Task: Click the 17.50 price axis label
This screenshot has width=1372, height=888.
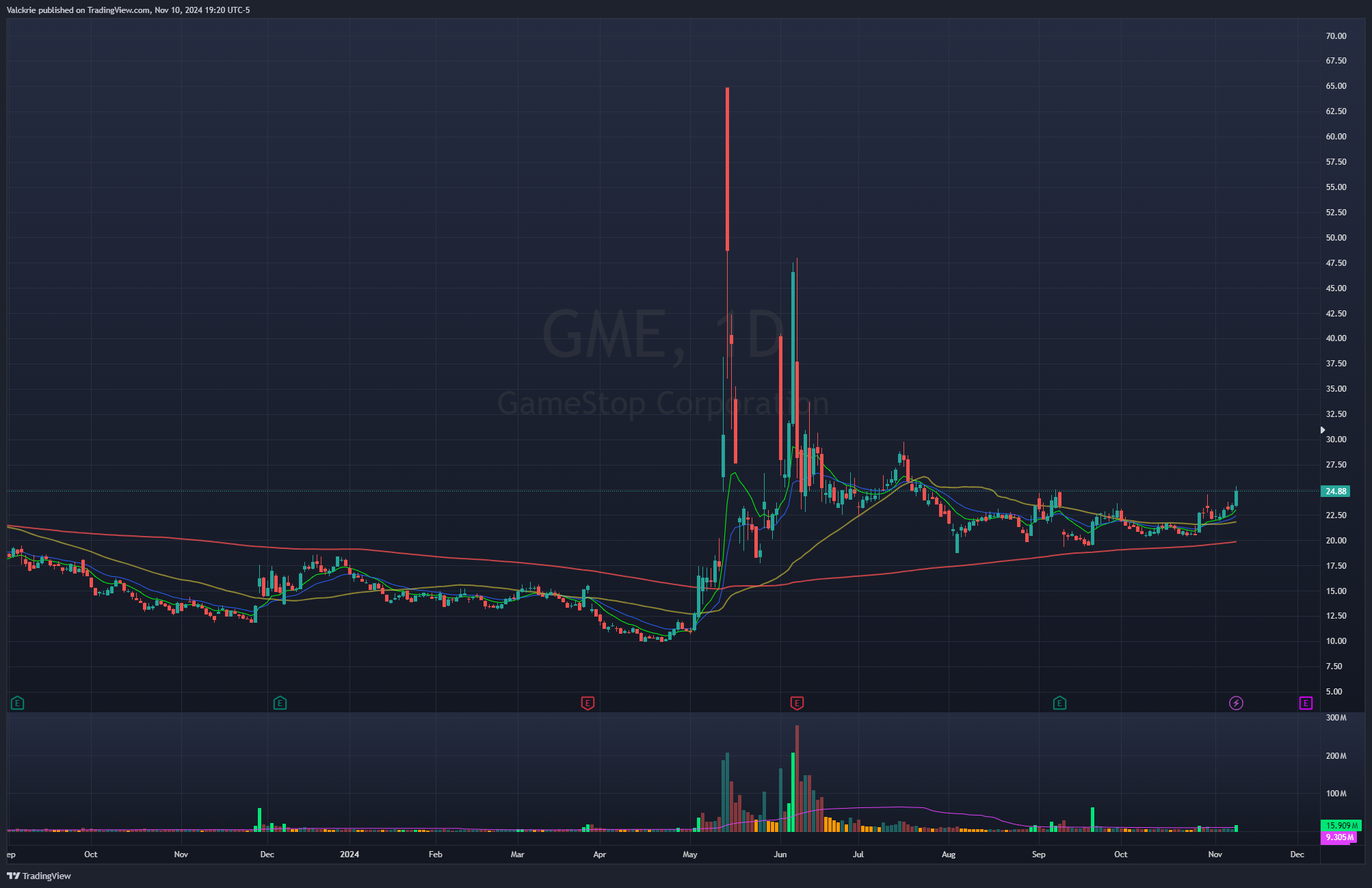Action: [1336, 566]
